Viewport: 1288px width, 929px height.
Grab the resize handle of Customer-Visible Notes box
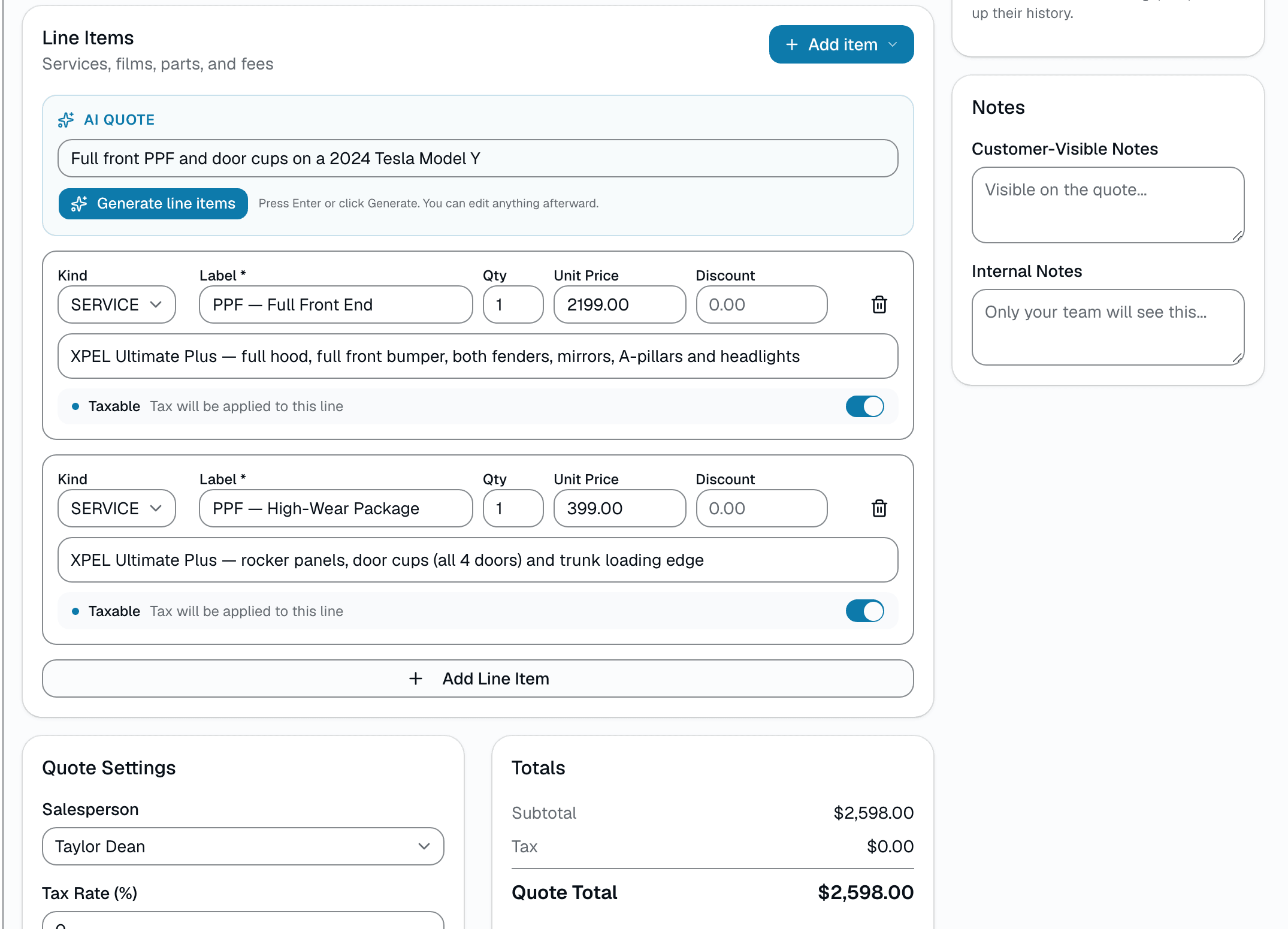click(x=1238, y=236)
